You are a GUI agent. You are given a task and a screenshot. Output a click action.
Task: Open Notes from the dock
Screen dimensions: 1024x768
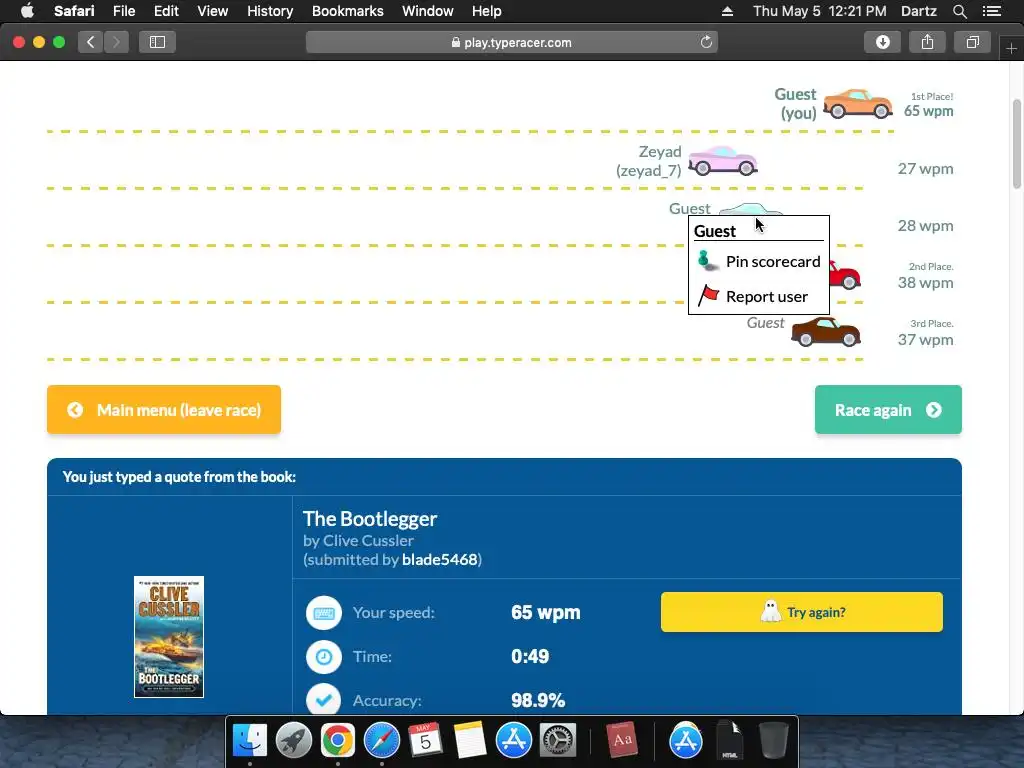[x=470, y=741]
